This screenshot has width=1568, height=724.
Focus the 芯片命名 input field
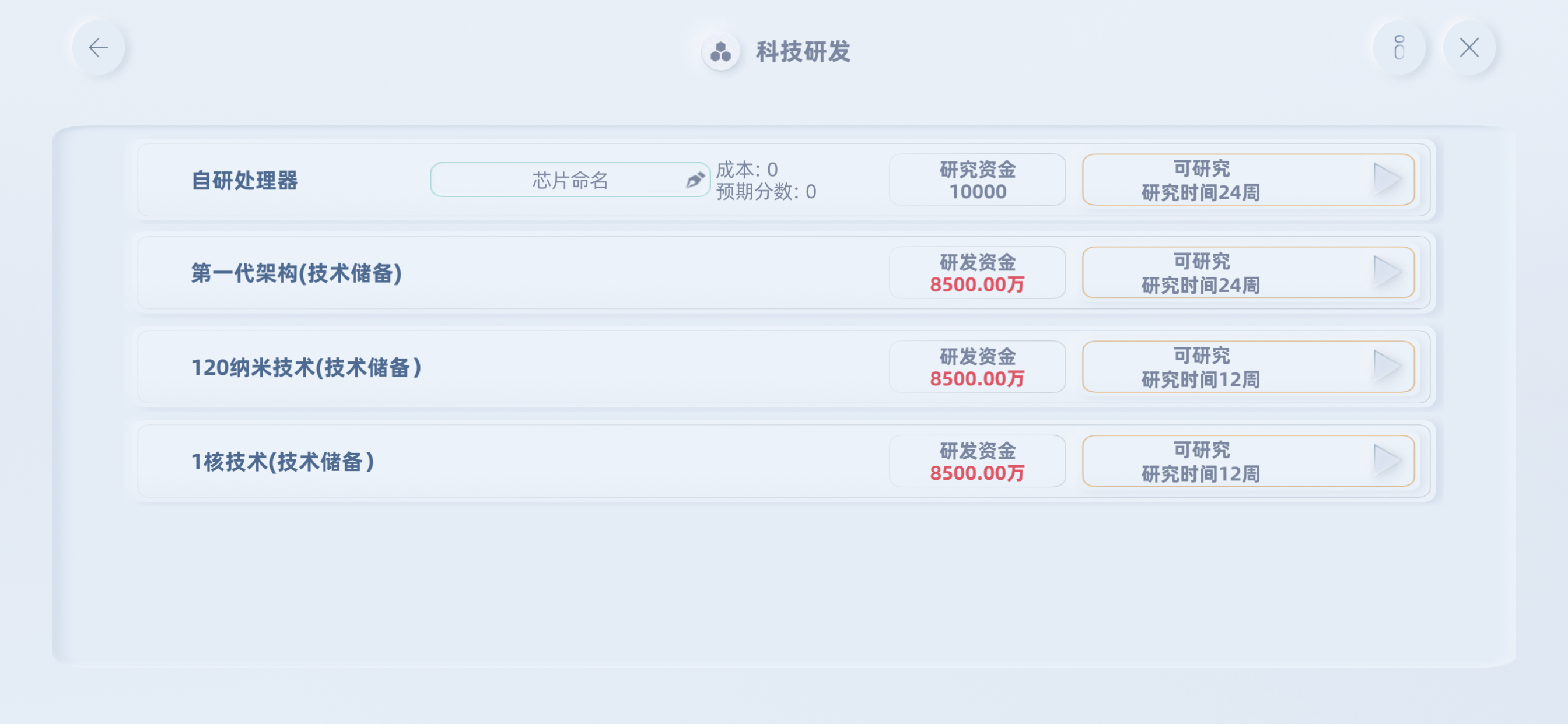tap(560, 180)
